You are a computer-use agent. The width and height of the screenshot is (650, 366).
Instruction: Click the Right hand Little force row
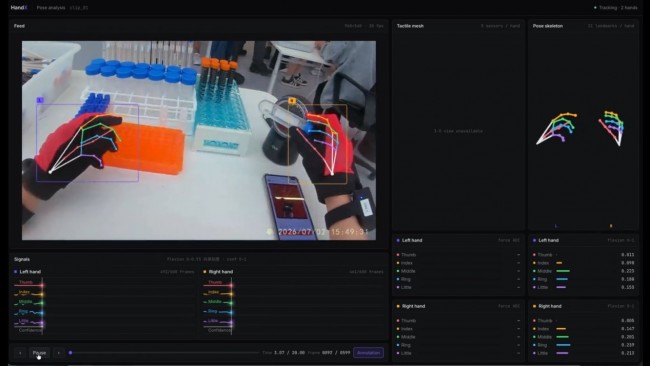(x=458, y=353)
